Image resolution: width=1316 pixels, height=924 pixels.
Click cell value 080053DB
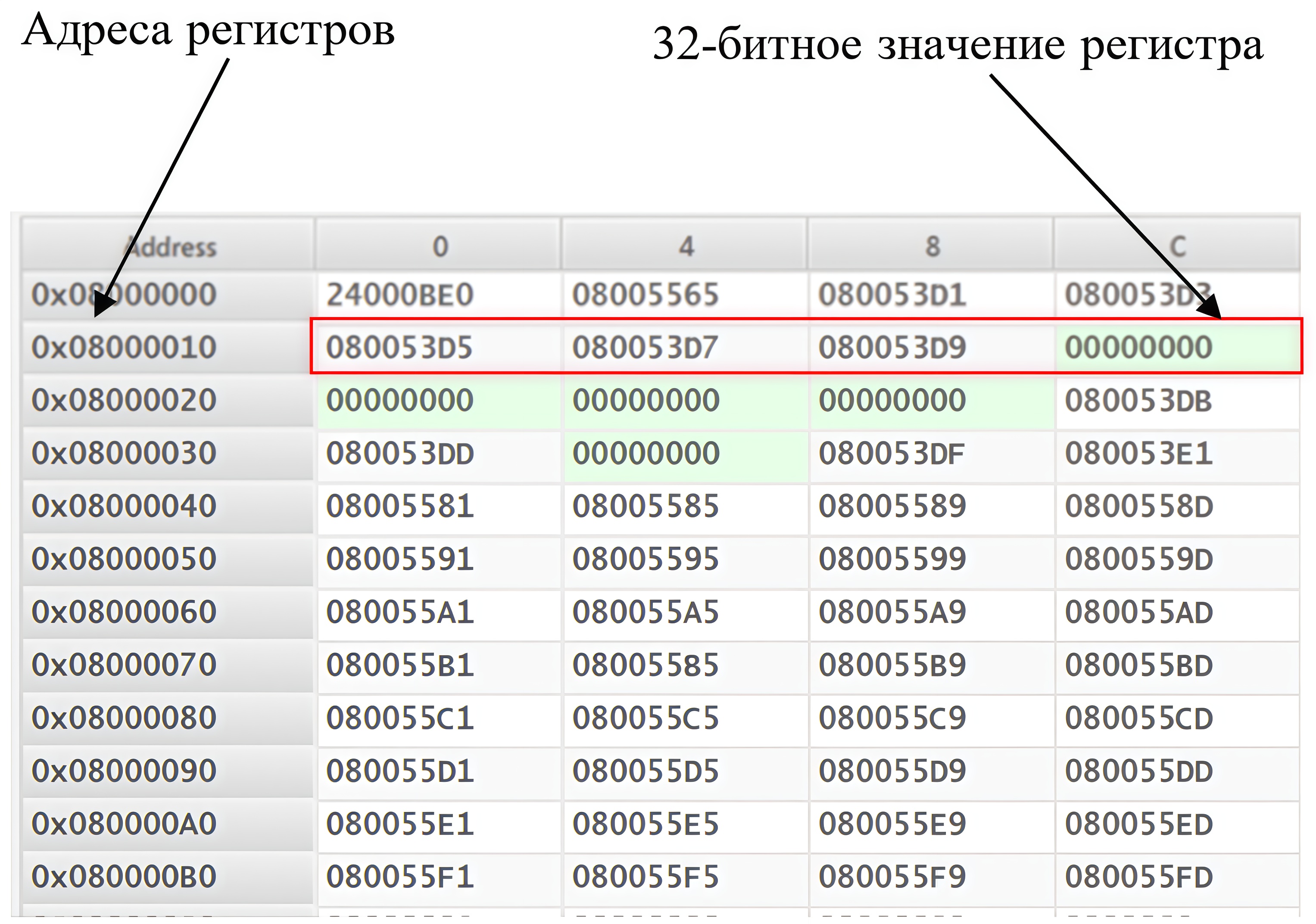(x=1138, y=401)
